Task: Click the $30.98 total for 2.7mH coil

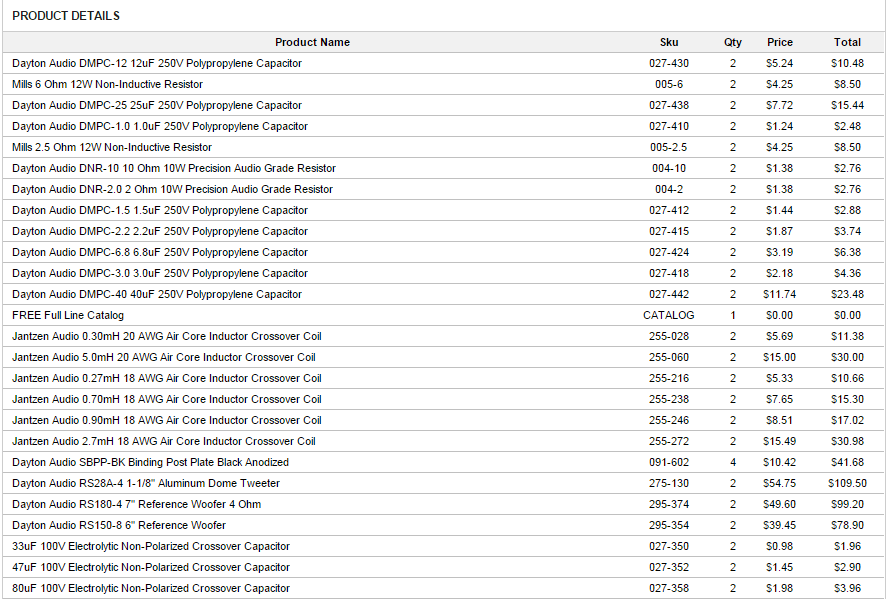Action: tap(847, 441)
